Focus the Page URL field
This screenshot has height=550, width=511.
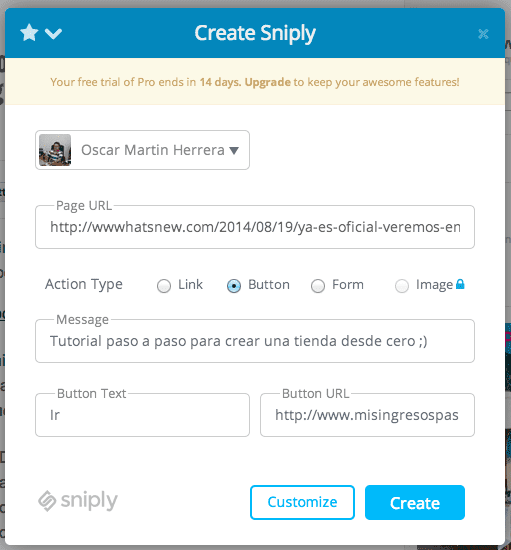(255, 227)
